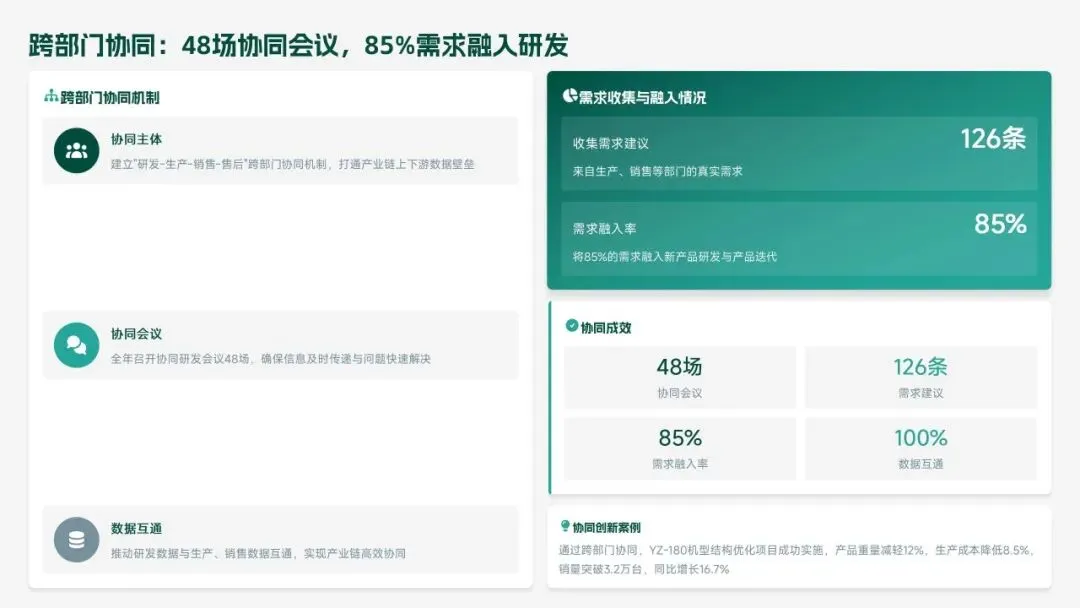
Task: Click the large 85% value in green card
Action: click(1000, 224)
